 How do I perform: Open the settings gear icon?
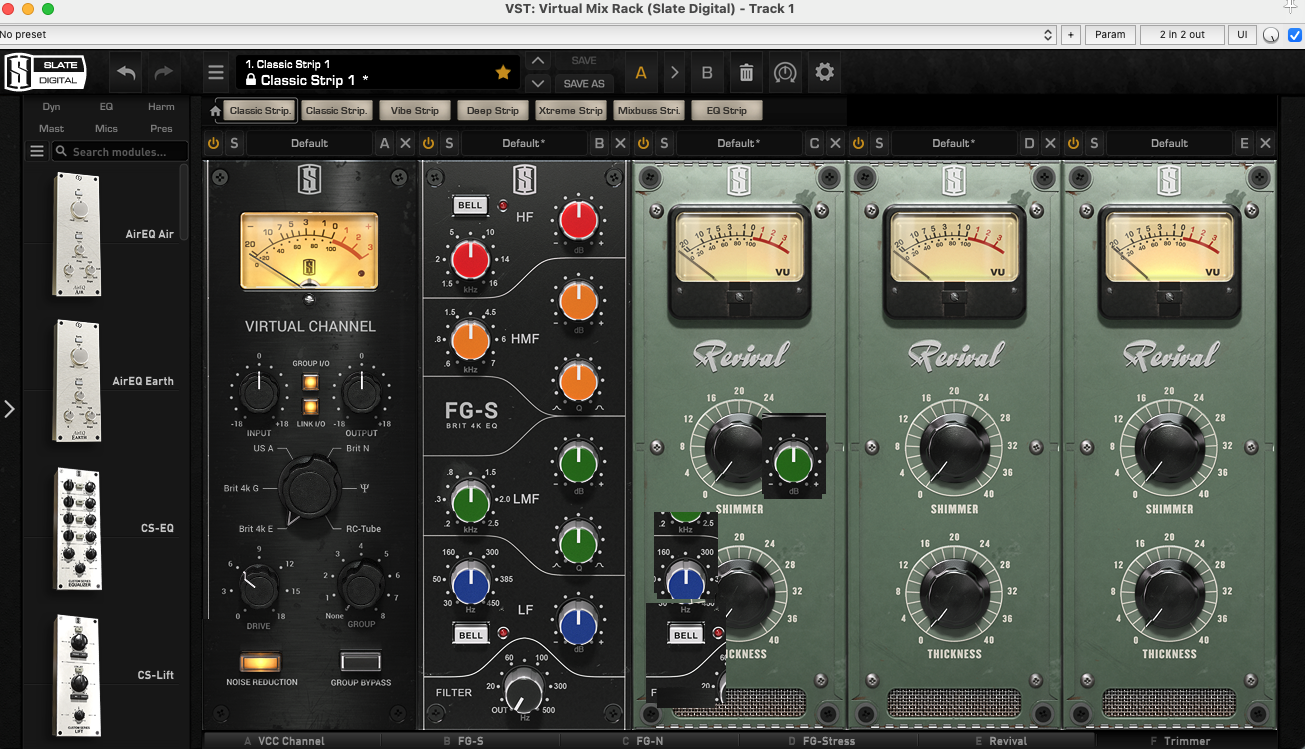[824, 73]
